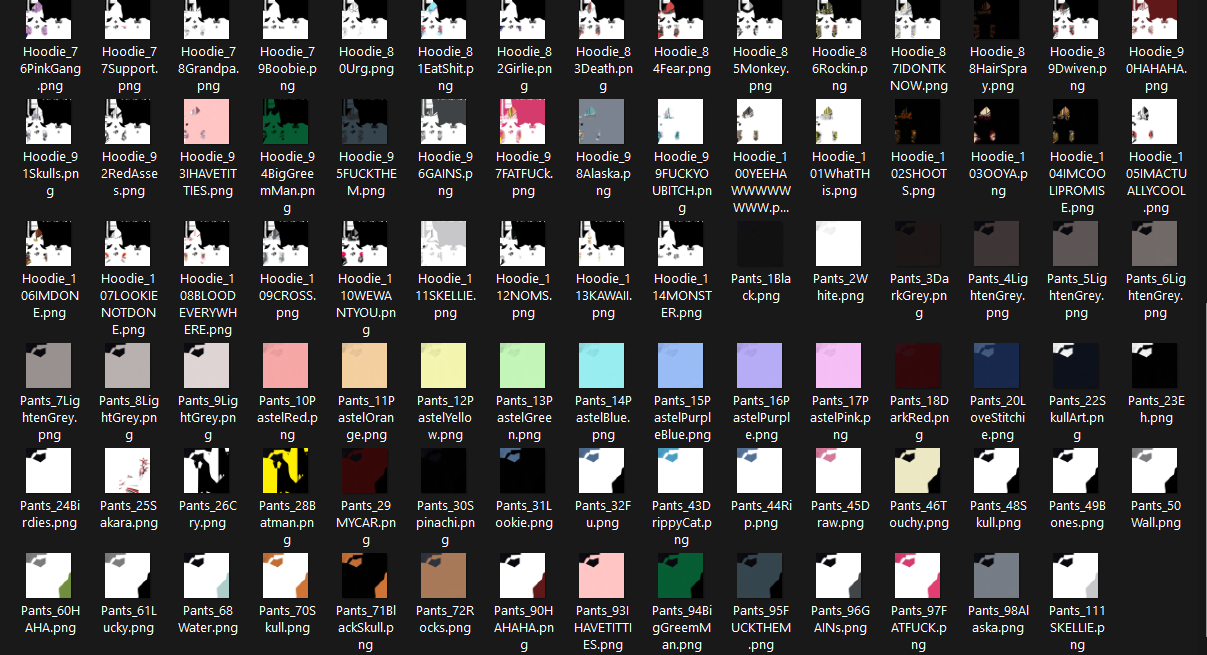The width and height of the screenshot is (1207, 655).
Task: Select the Hoodie_98Alaska.png thumbnail
Action: click(601, 123)
